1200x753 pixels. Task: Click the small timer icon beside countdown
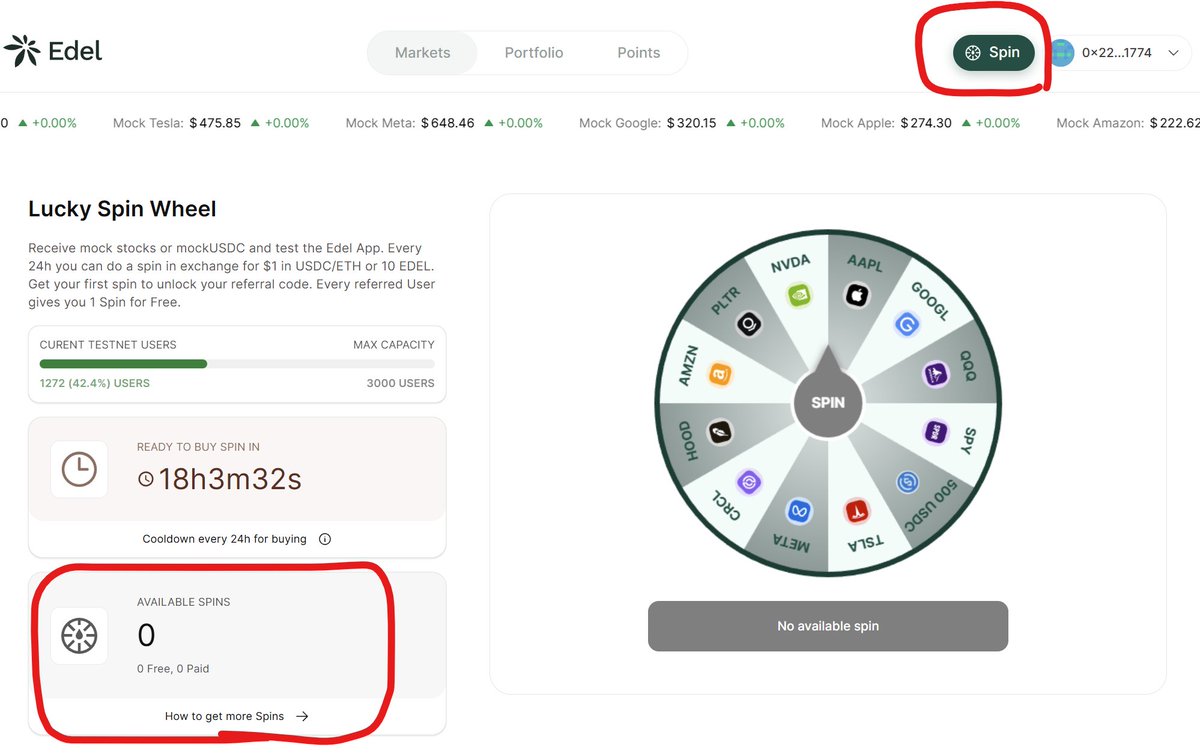(146, 480)
